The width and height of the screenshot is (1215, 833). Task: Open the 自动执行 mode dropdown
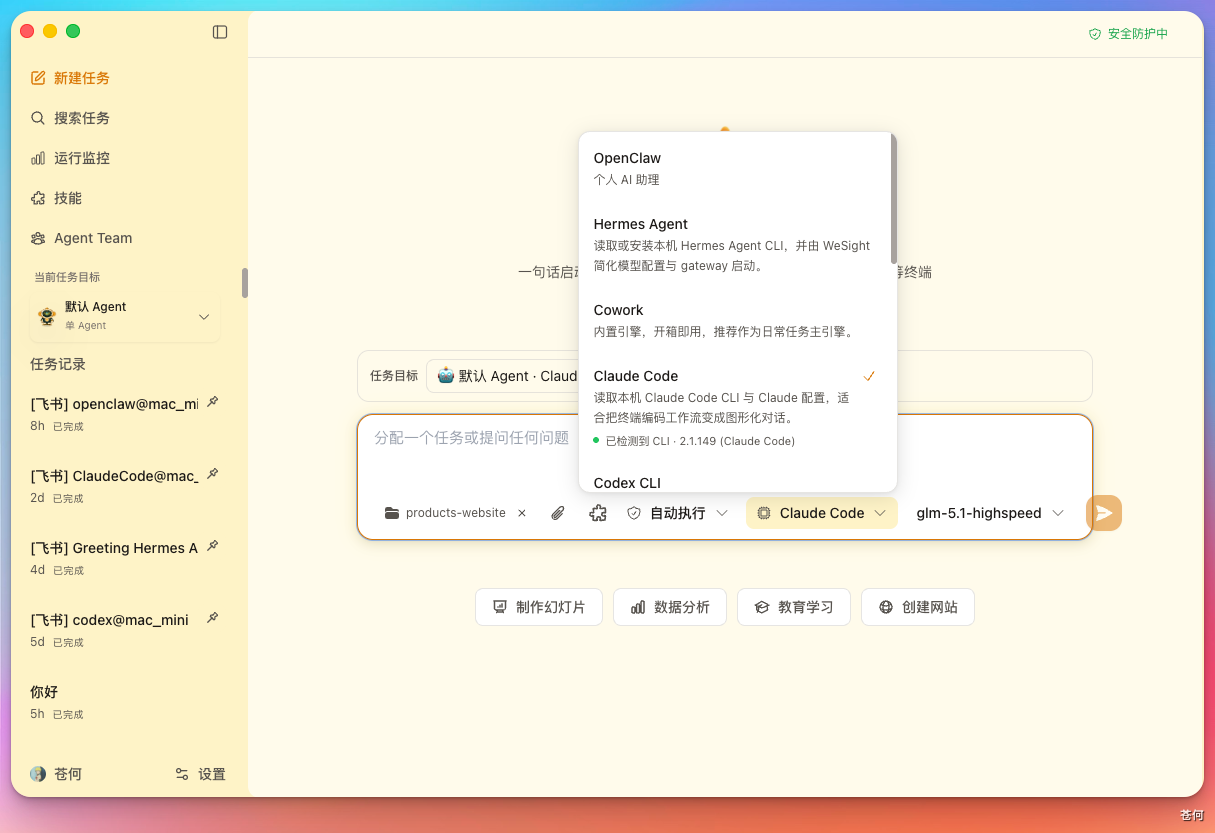(677, 513)
